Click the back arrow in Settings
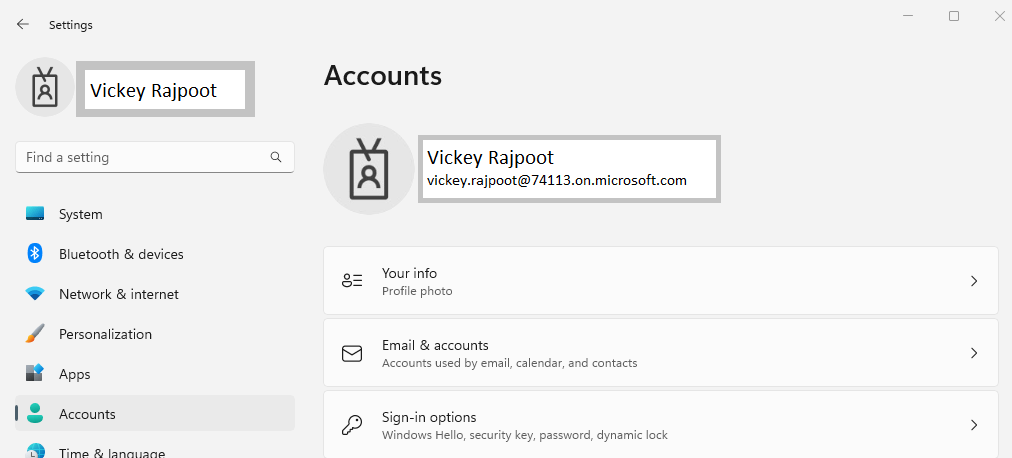Screen dimensions: 1012x458 point(23,25)
